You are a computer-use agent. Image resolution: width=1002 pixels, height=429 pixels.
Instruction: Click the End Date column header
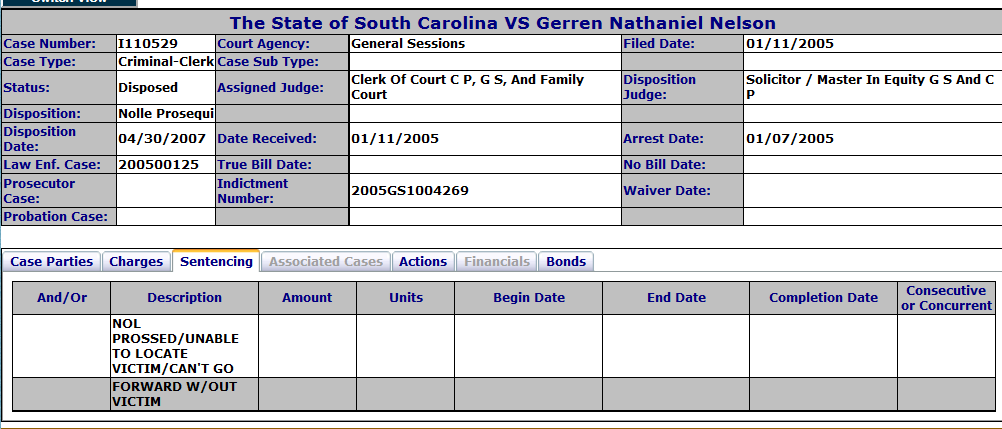click(676, 298)
